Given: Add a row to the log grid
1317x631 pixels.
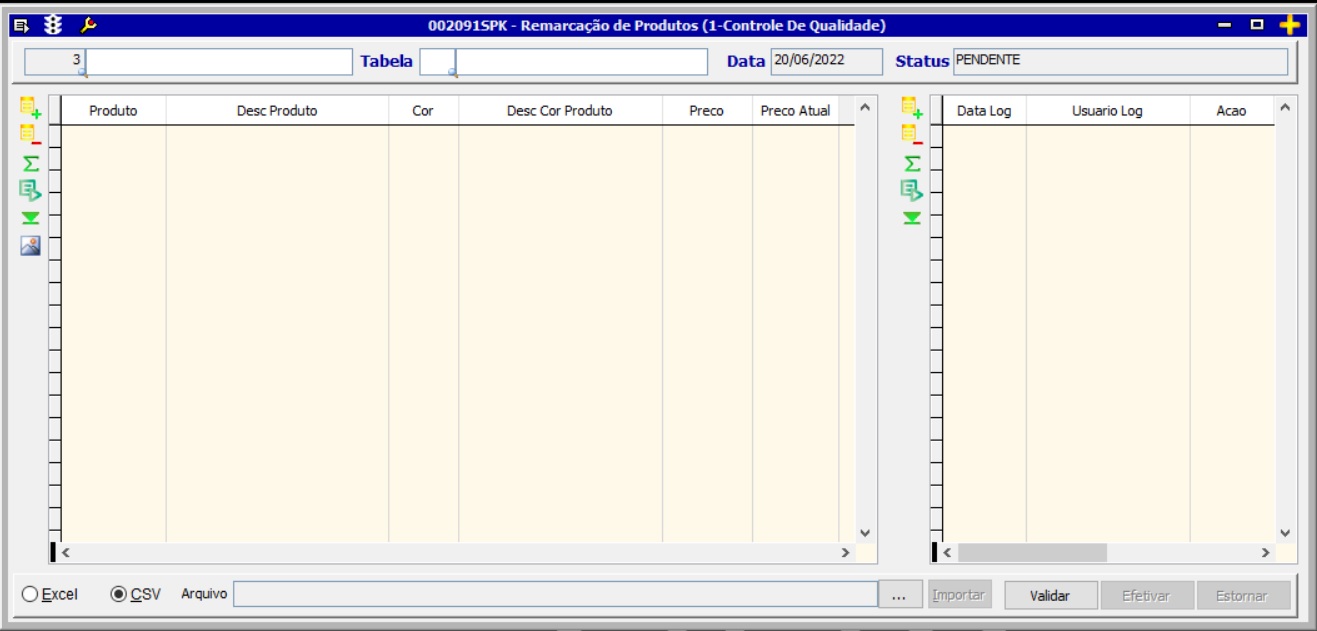Looking at the screenshot, I should tap(911, 107).
